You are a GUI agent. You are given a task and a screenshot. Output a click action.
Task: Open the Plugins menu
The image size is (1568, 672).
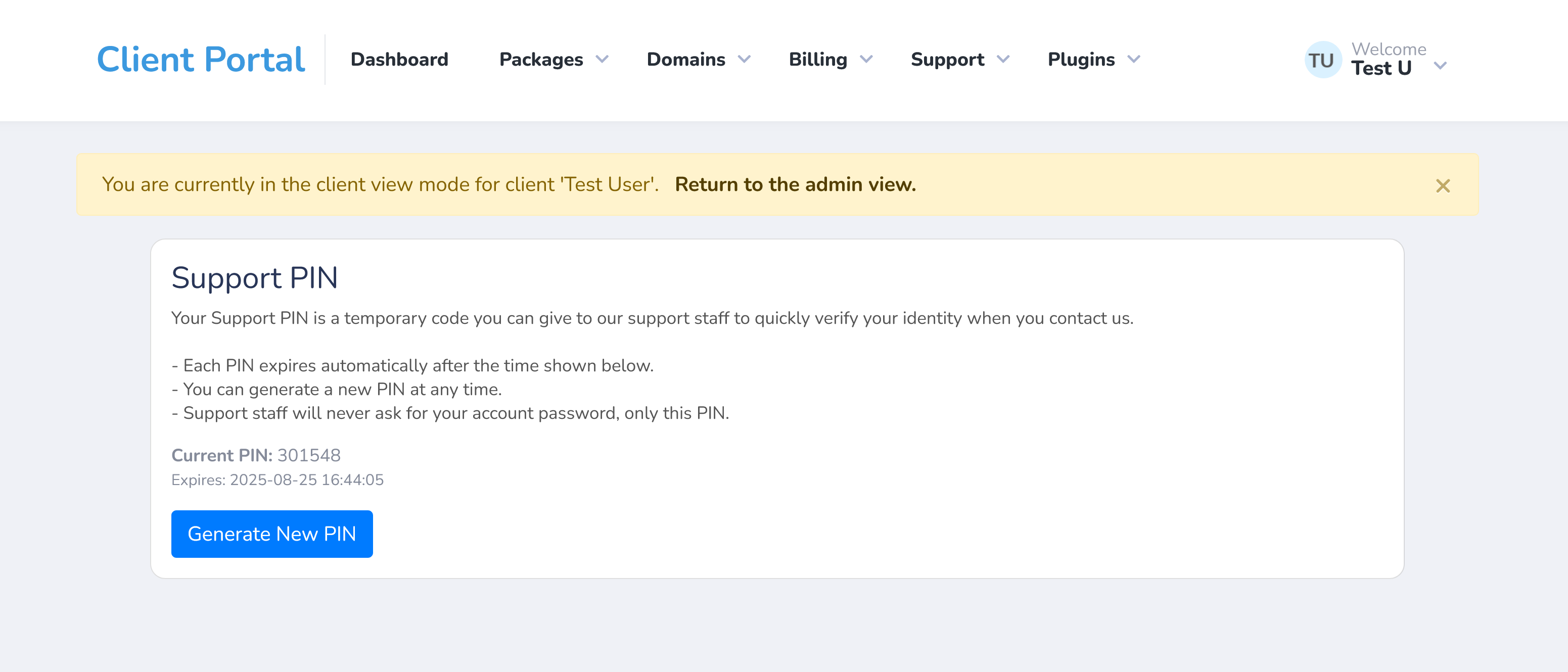pos(1081,59)
